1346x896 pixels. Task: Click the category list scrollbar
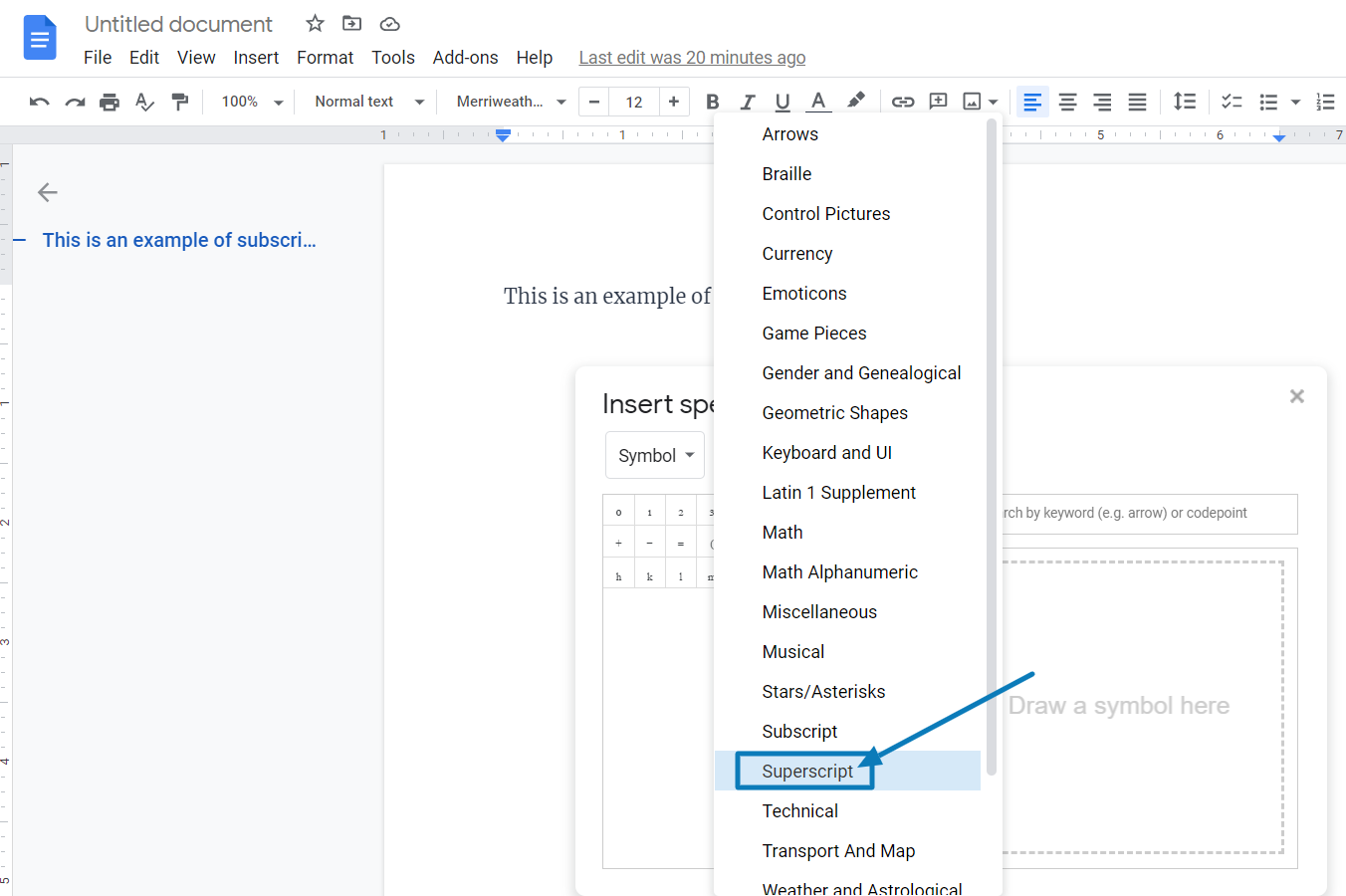(992, 446)
